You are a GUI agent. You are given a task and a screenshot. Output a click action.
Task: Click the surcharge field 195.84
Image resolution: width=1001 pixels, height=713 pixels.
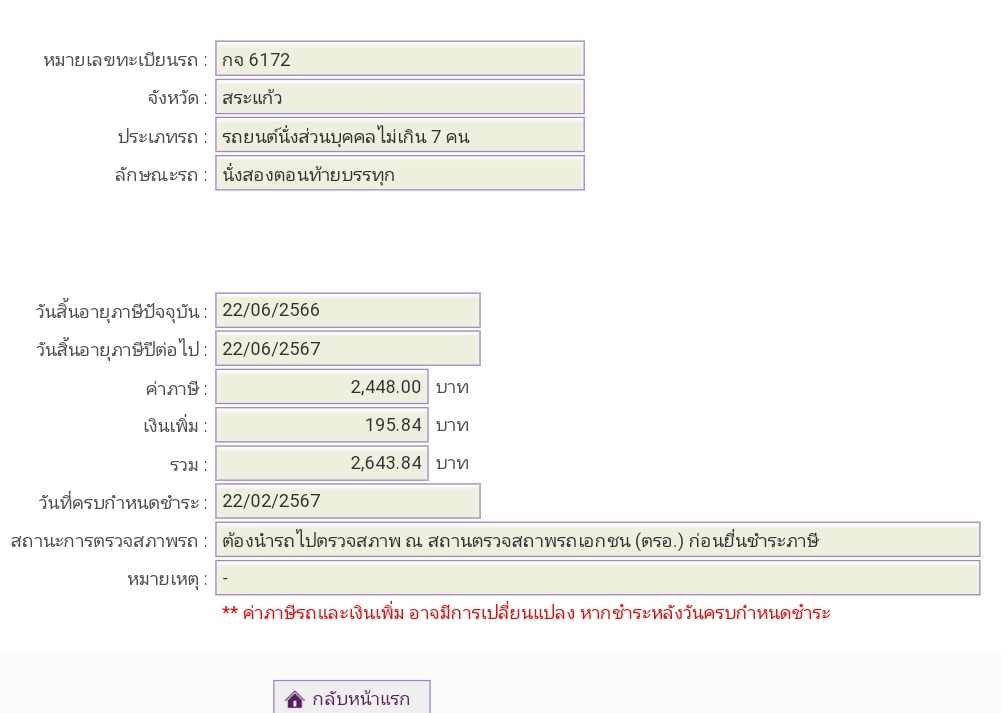coord(322,424)
